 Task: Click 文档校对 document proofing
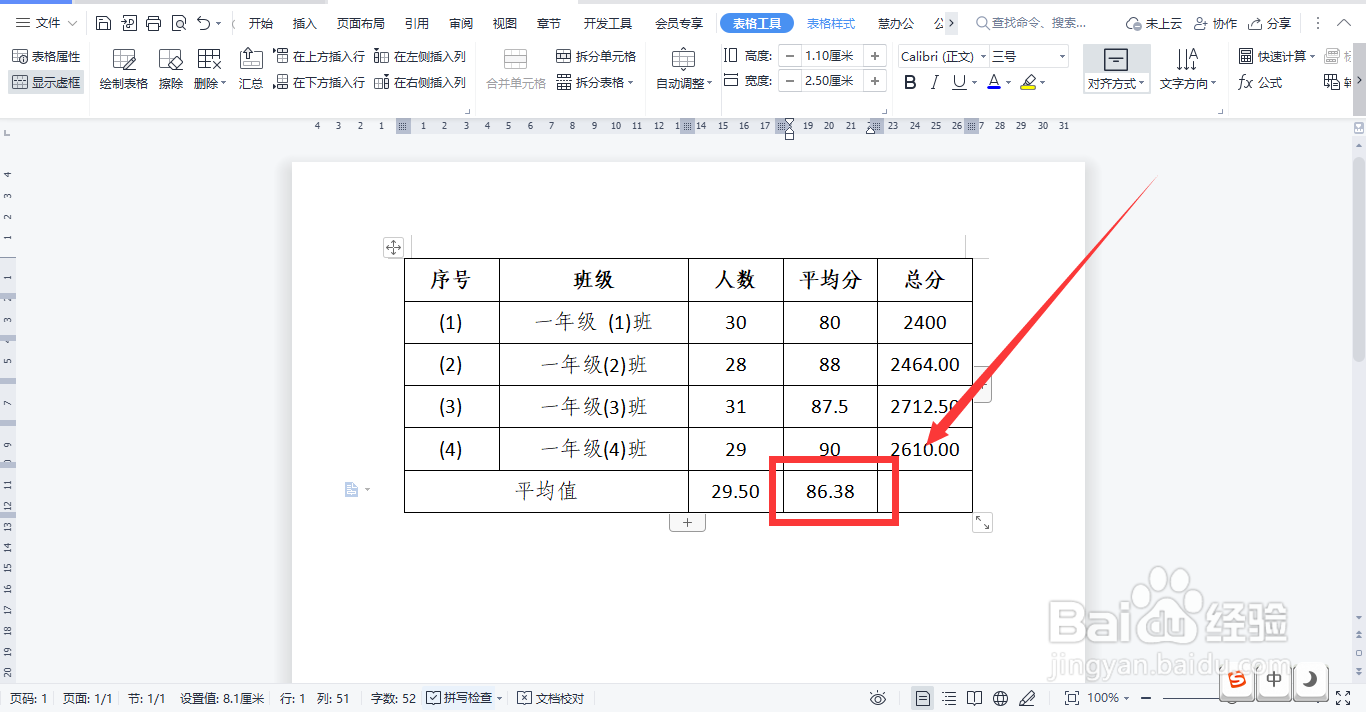[551, 698]
